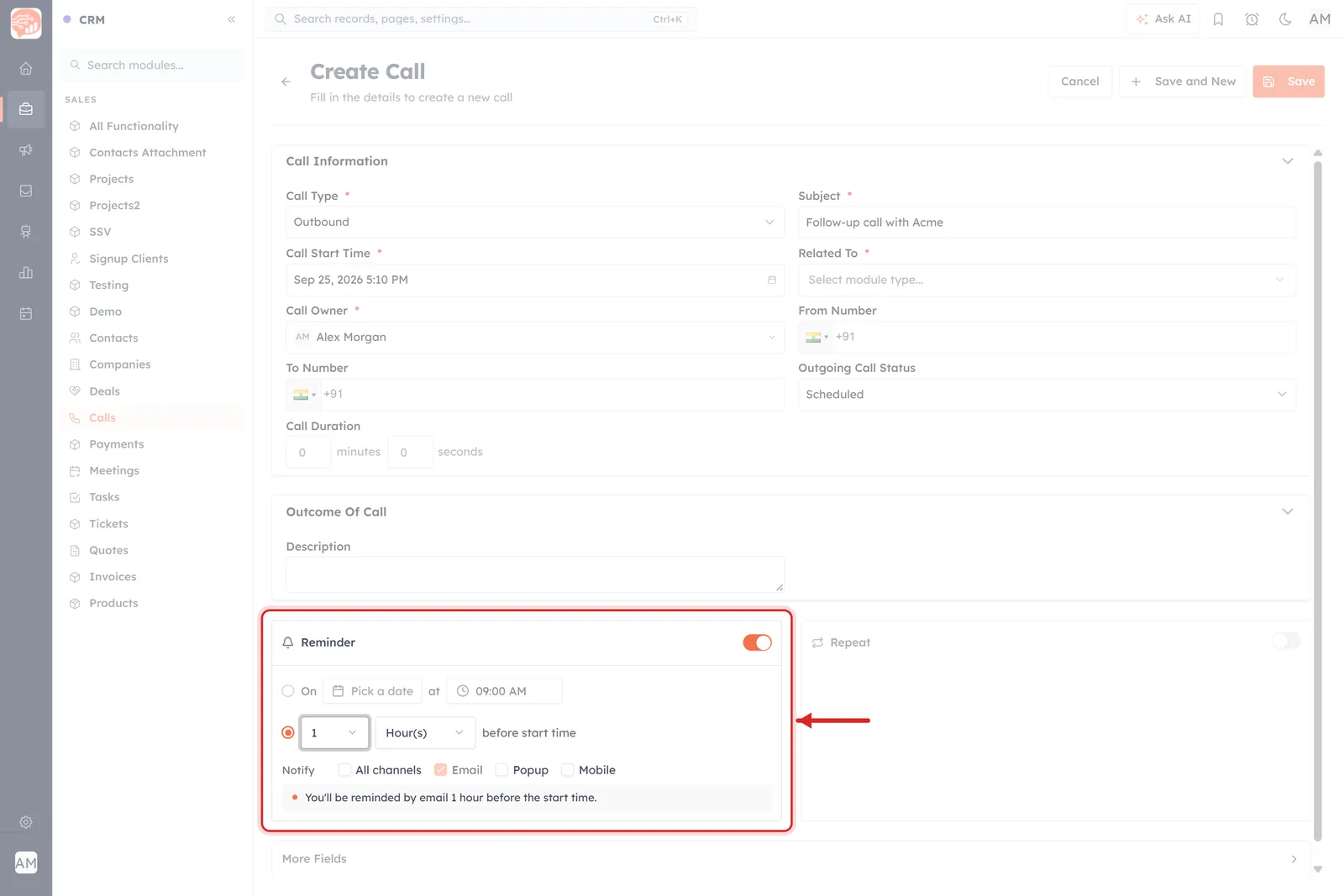Screen dimensions: 1344x896
Task: Click the Save and New button
Action: point(1183,81)
